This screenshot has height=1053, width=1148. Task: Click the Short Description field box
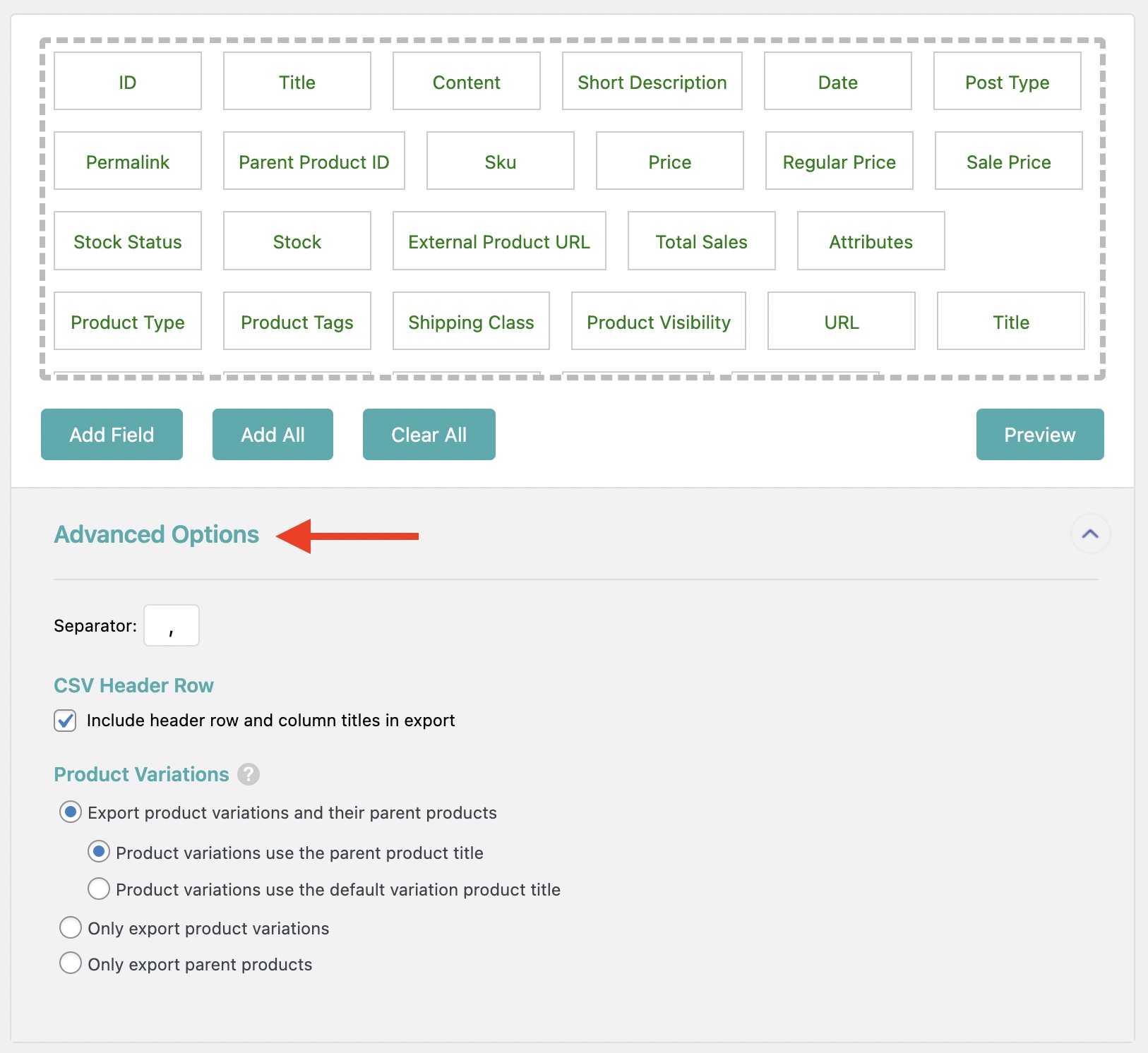(652, 82)
